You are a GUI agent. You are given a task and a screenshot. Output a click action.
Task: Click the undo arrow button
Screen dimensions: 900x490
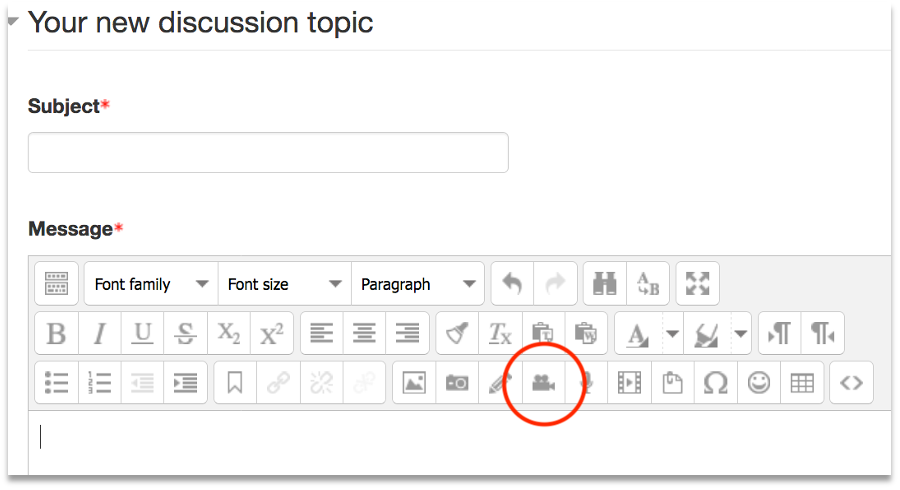tap(512, 284)
